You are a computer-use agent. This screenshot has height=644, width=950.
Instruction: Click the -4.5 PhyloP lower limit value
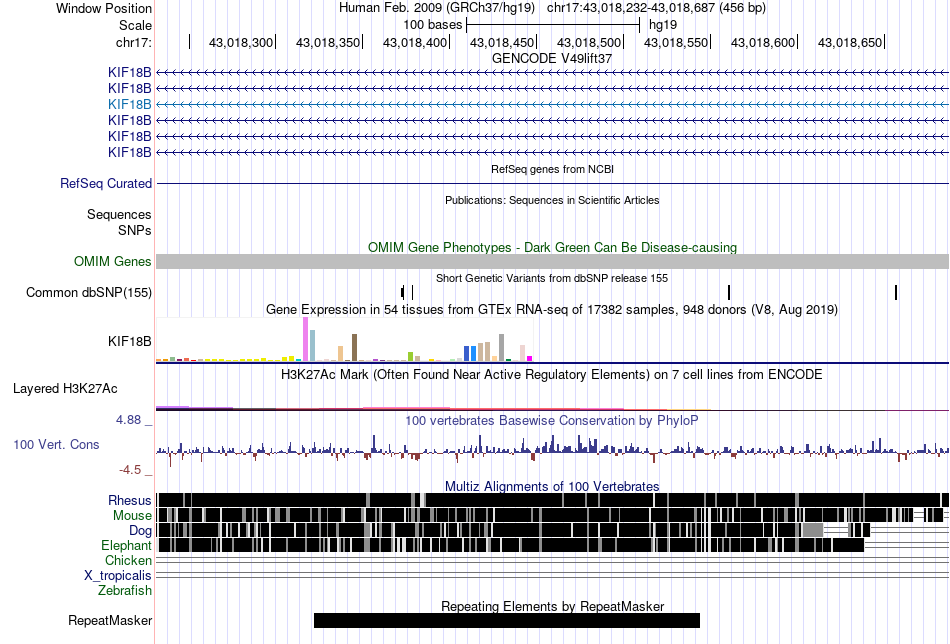pyautogui.click(x=130, y=470)
